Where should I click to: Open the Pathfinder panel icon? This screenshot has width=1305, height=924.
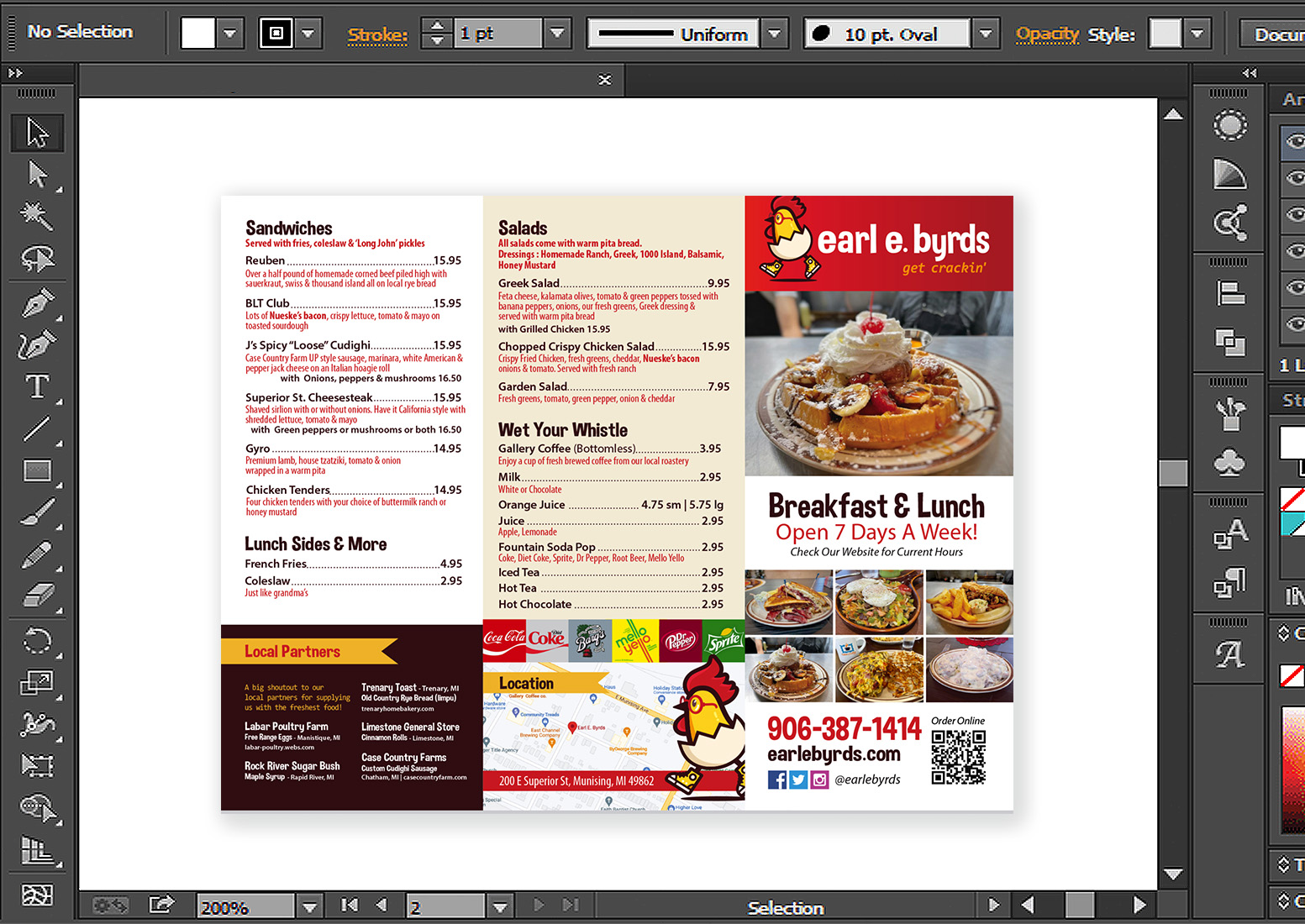[1230, 342]
